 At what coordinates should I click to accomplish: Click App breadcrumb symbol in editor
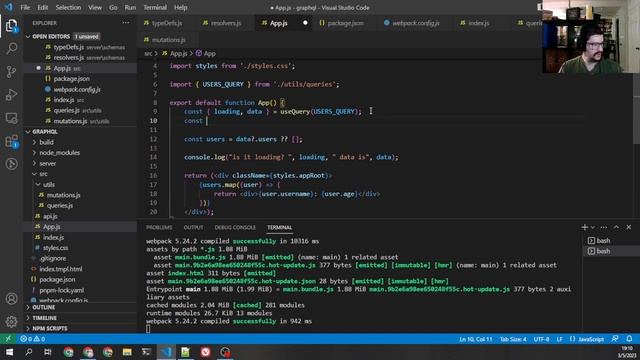pyautogui.click(x=206, y=53)
